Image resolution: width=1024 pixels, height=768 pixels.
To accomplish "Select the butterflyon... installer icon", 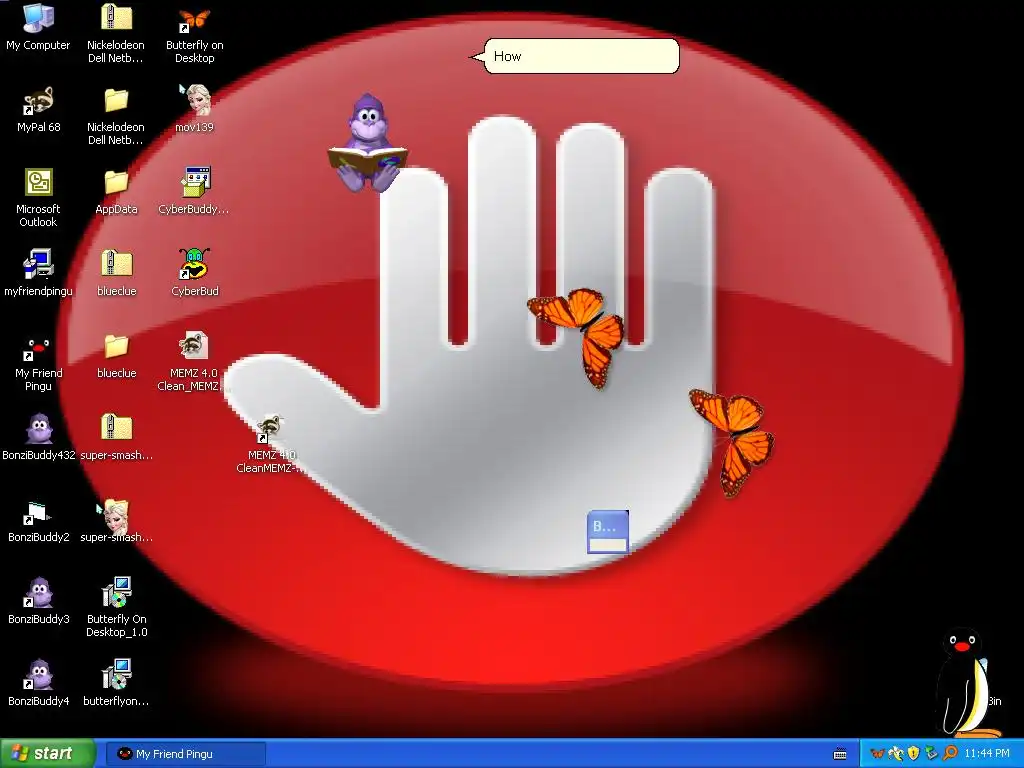I will pos(116,683).
